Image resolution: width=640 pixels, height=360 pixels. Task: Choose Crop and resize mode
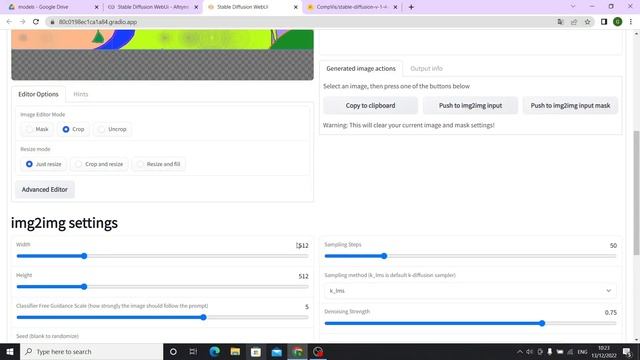pos(99,164)
